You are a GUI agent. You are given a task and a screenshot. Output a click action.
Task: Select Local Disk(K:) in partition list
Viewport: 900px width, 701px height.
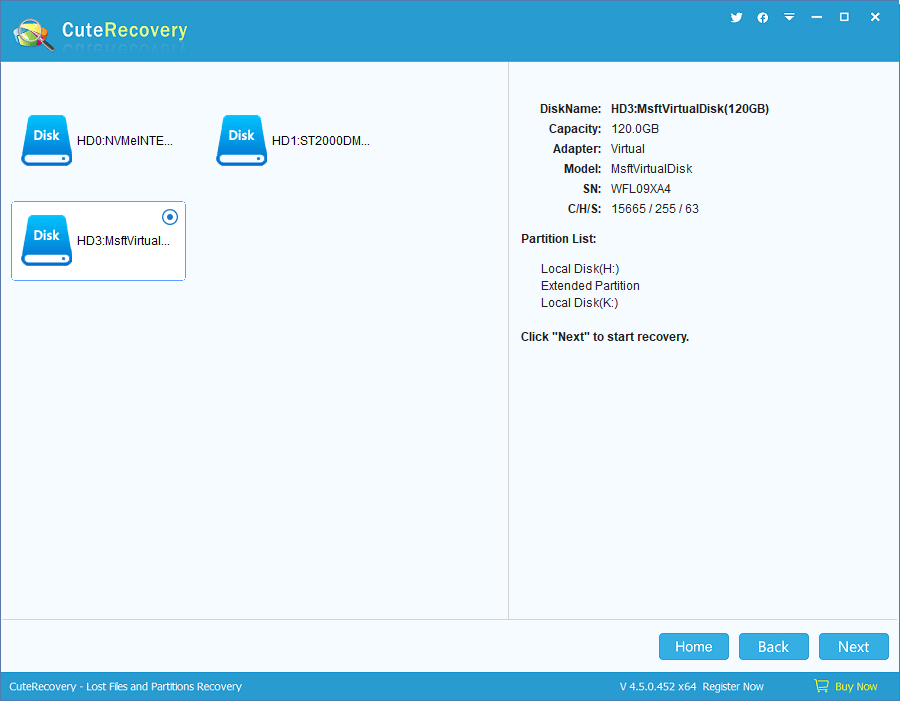pyautogui.click(x=579, y=303)
